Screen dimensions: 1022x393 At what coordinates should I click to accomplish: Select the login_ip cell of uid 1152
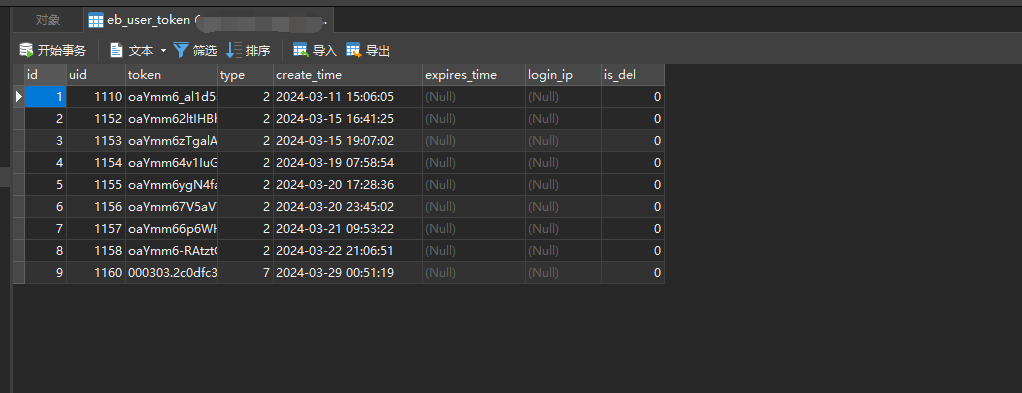pyautogui.click(x=563, y=119)
